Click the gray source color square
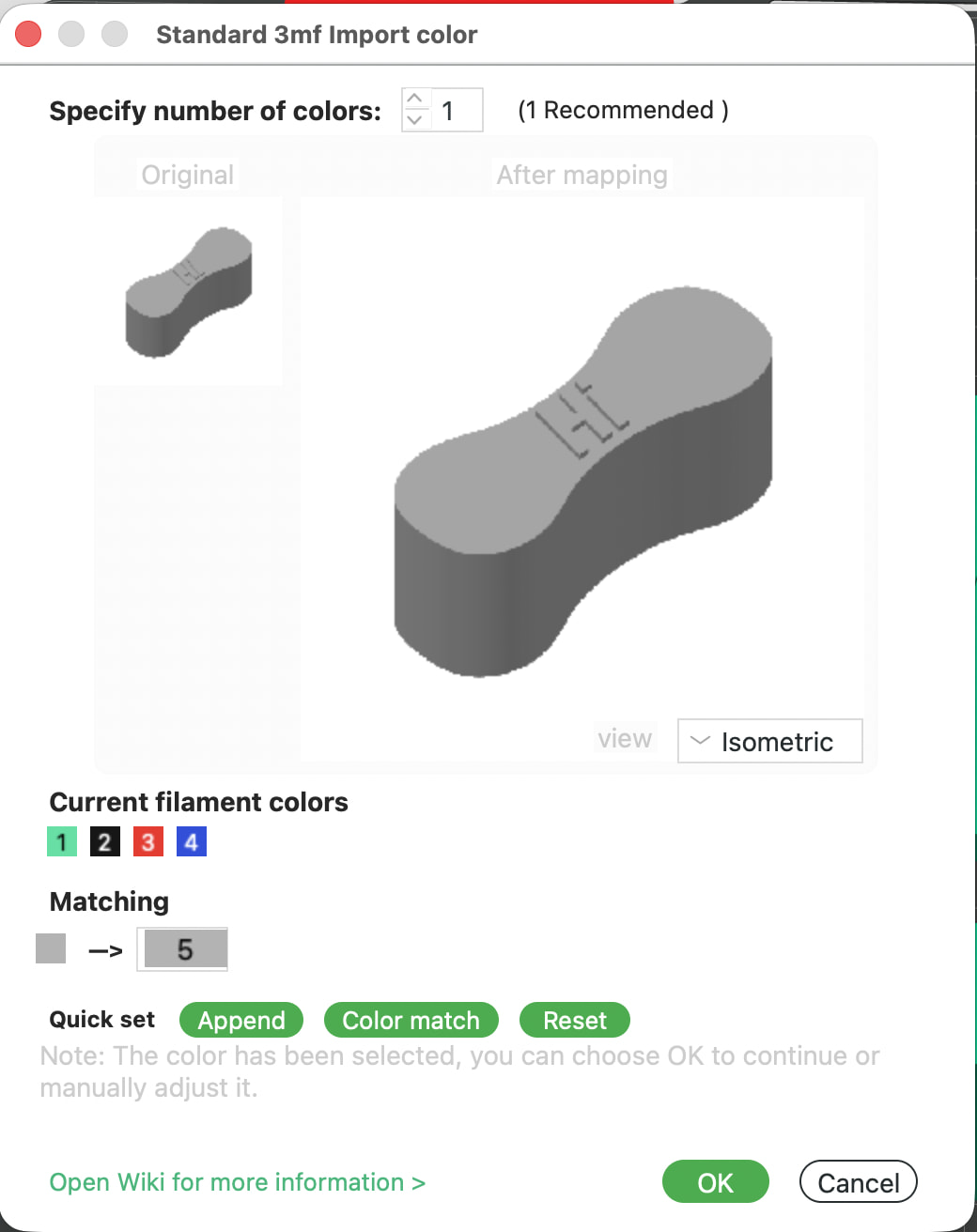Image resolution: width=977 pixels, height=1232 pixels. [51, 948]
